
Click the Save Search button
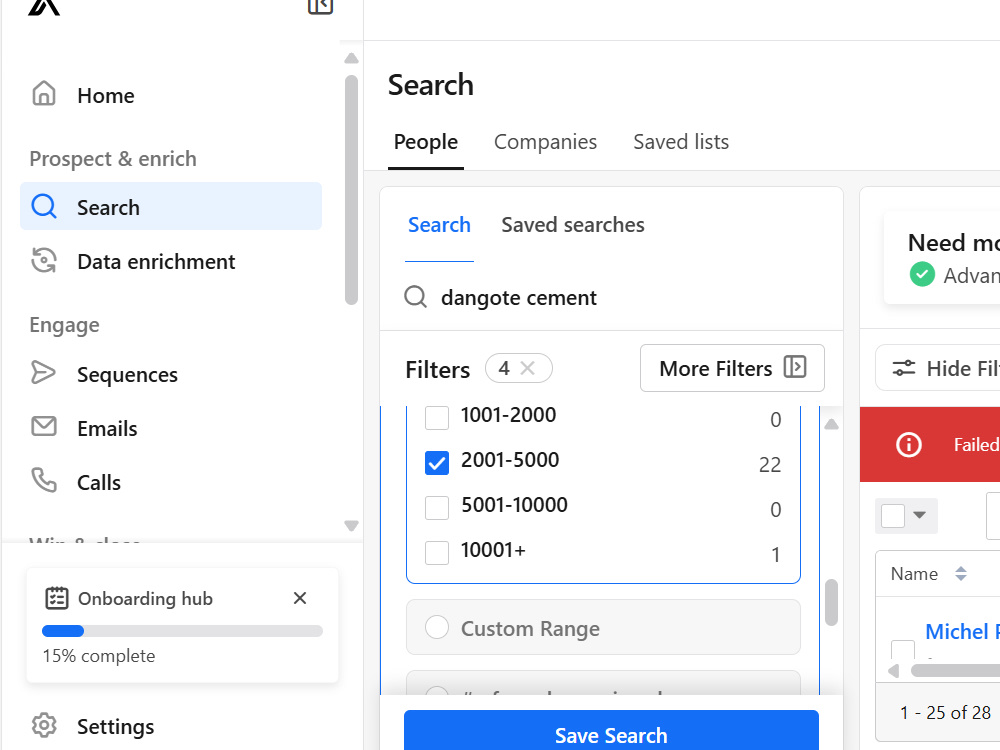point(611,732)
